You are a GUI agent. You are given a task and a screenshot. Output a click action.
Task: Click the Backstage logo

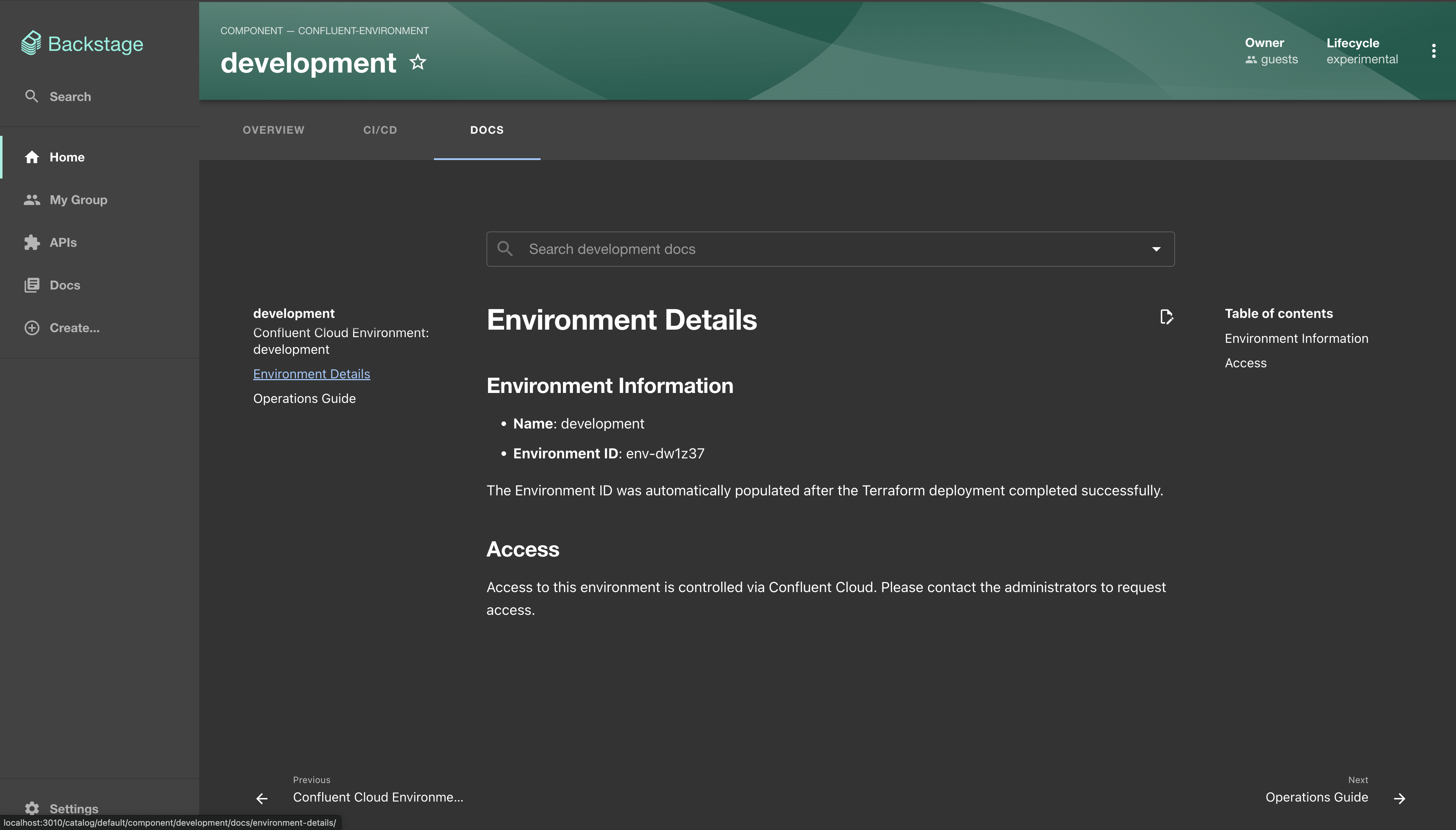pyautogui.click(x=82, y=43)
